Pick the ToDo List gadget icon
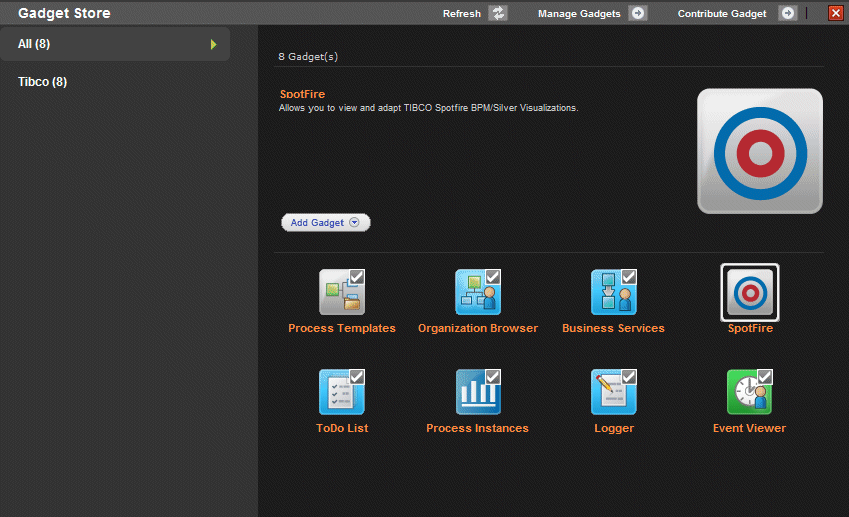This screenshot has width=849, height=517. [342, 392]
